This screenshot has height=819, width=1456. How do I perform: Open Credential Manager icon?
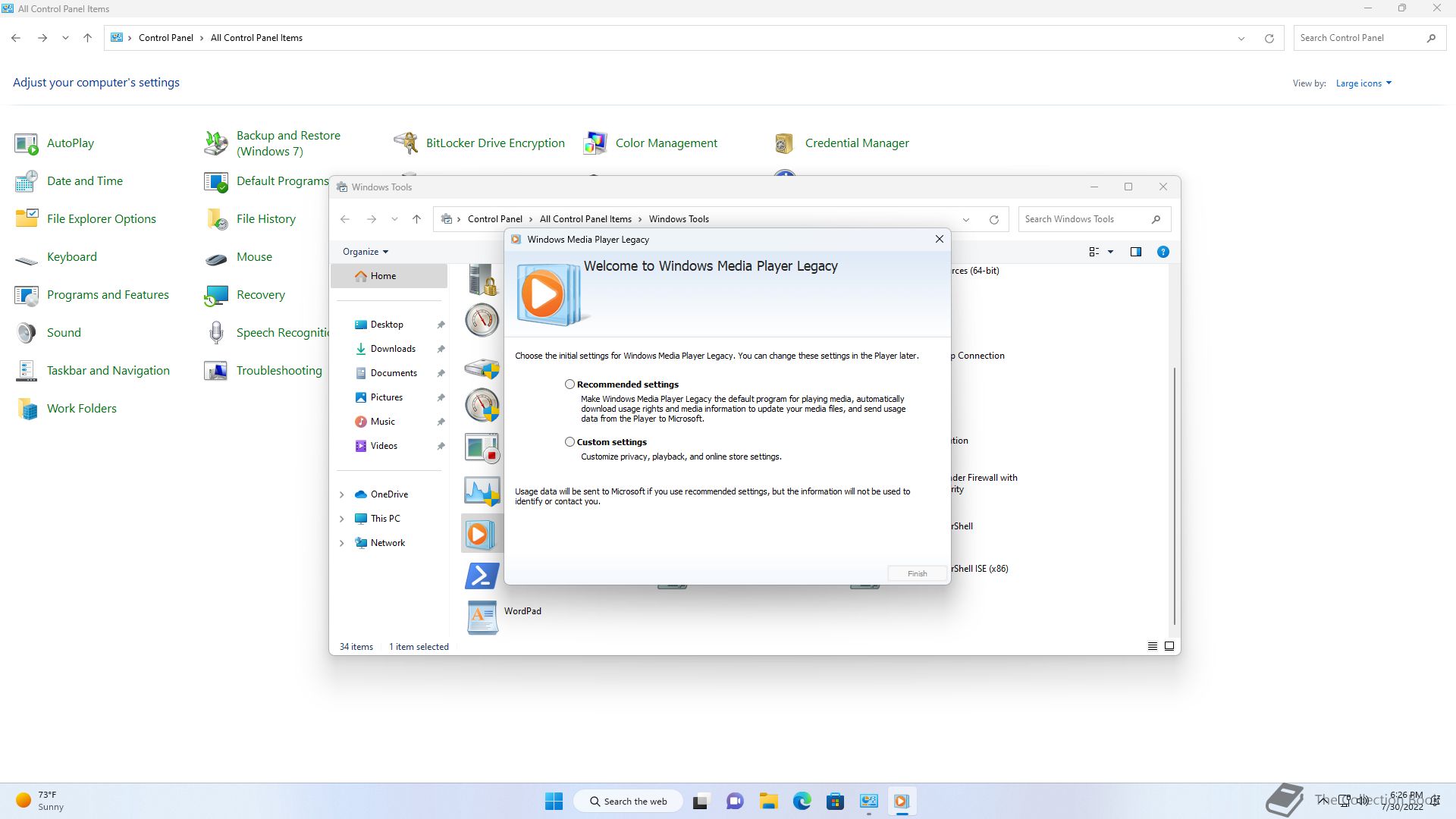[785, 143]
